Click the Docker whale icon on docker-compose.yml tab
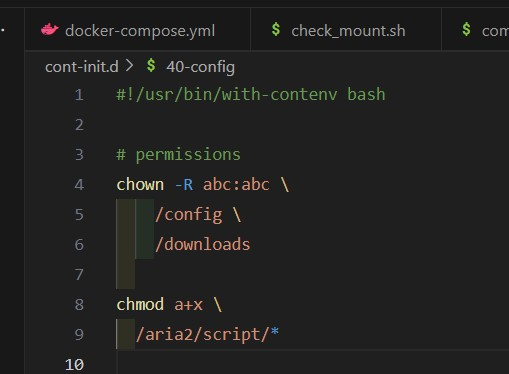This screenshot has height=374, width=509. 50,30
